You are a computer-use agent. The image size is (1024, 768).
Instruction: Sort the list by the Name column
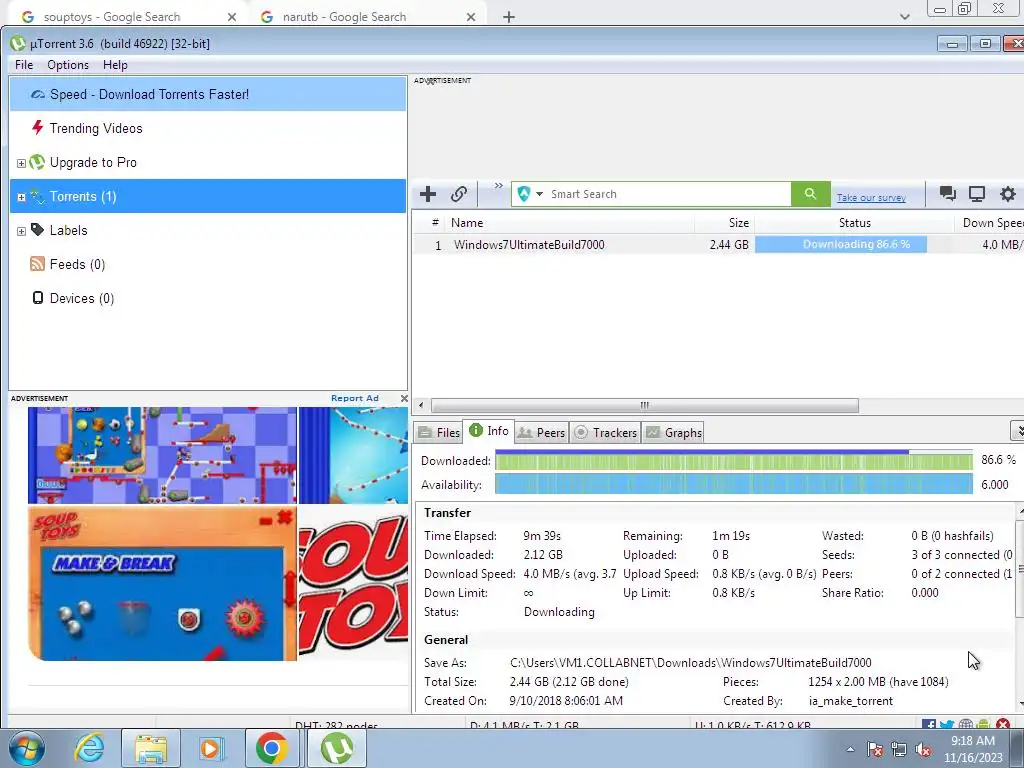467,223
